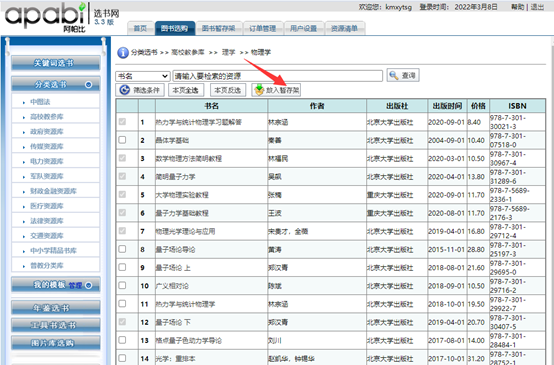Check the box for row 2 晶体学基础
This screenshot has width=554, height=365.
[x=122, y=140]
